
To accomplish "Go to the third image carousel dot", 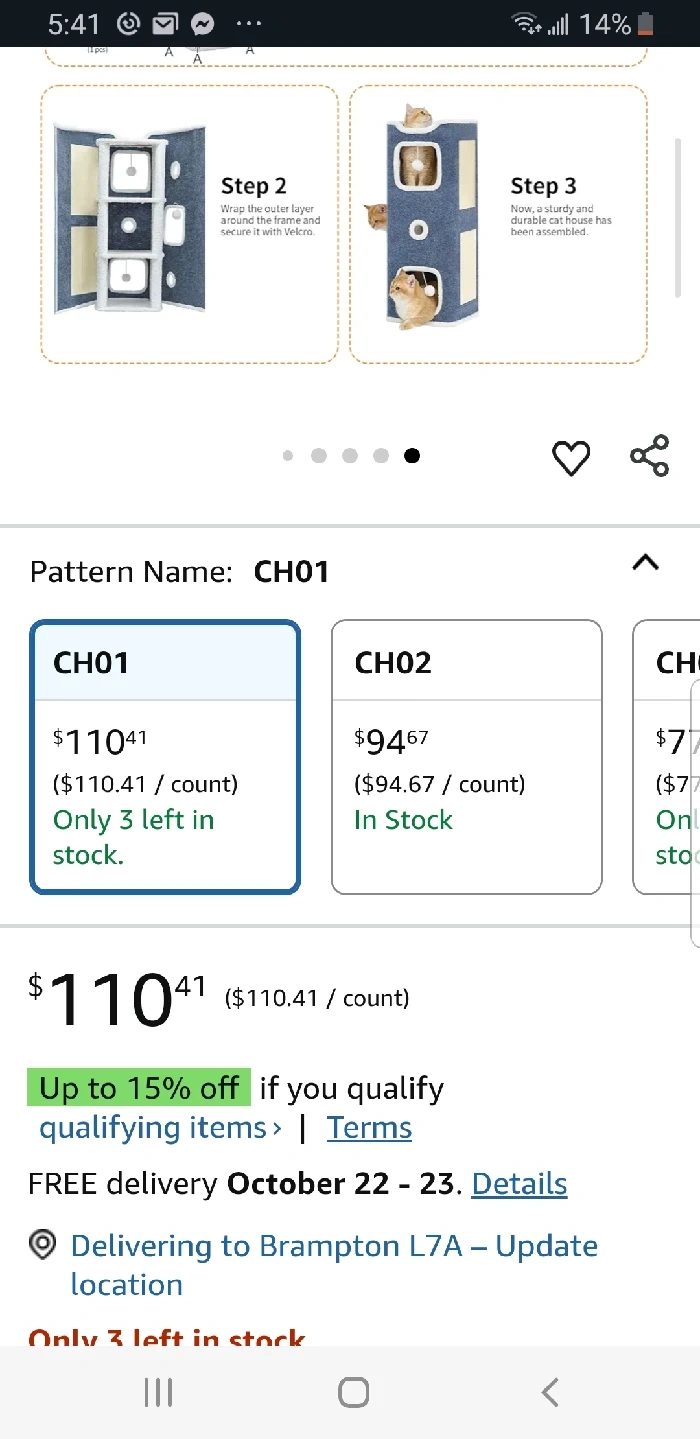I will pos(350,456).
